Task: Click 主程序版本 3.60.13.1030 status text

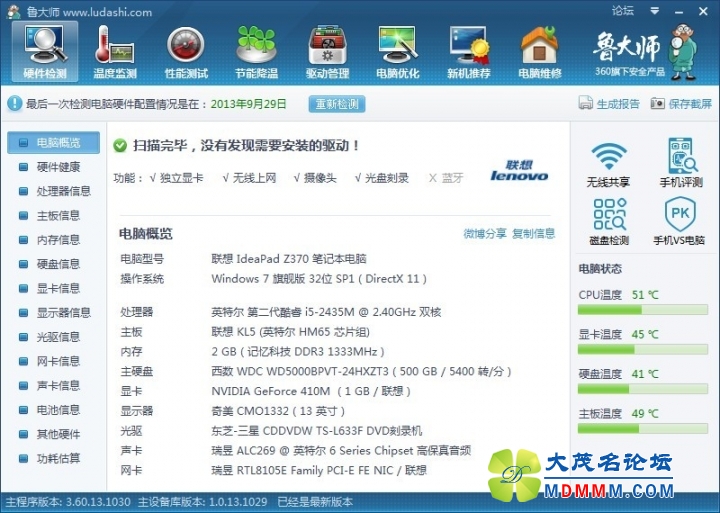Action: [x=68, y=502]
